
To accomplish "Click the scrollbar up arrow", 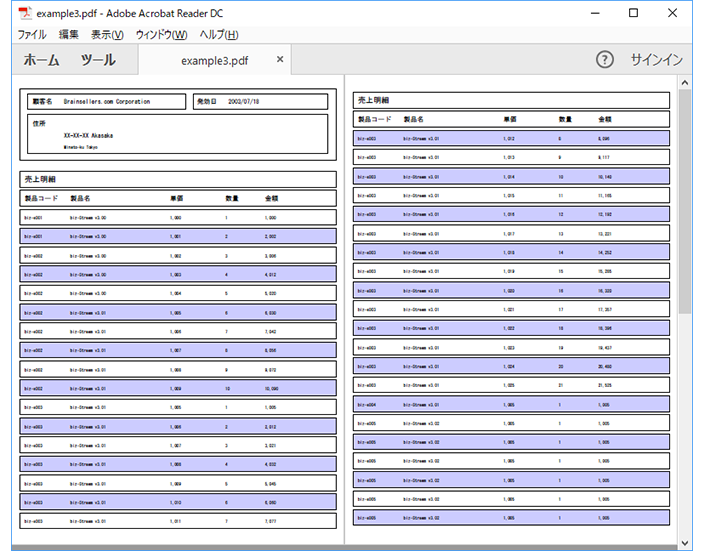I will tap(685, 82).
